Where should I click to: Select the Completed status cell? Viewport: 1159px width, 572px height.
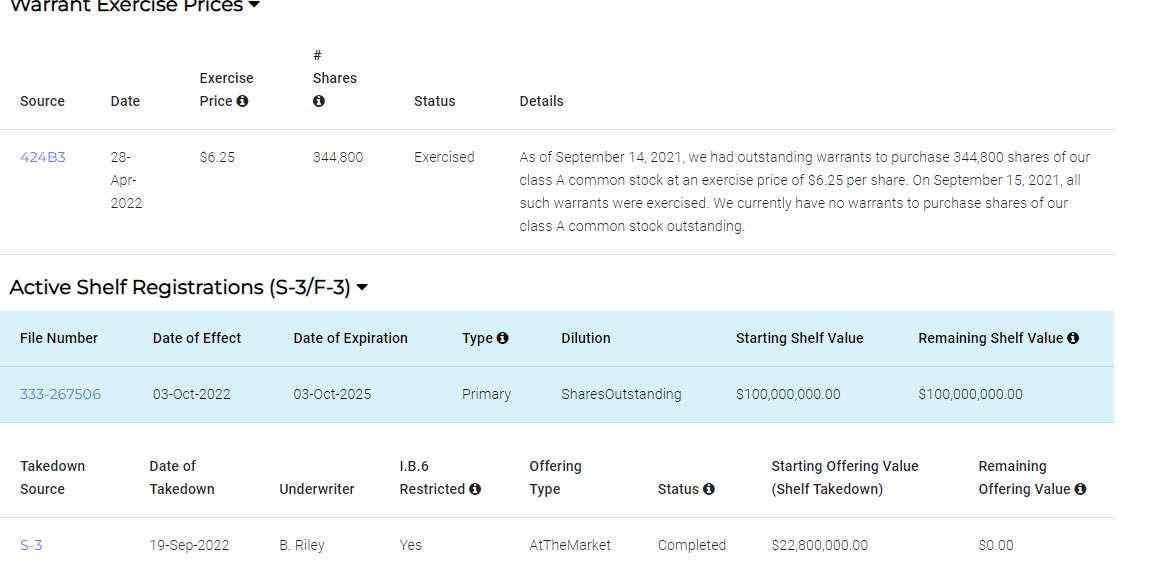692,545
